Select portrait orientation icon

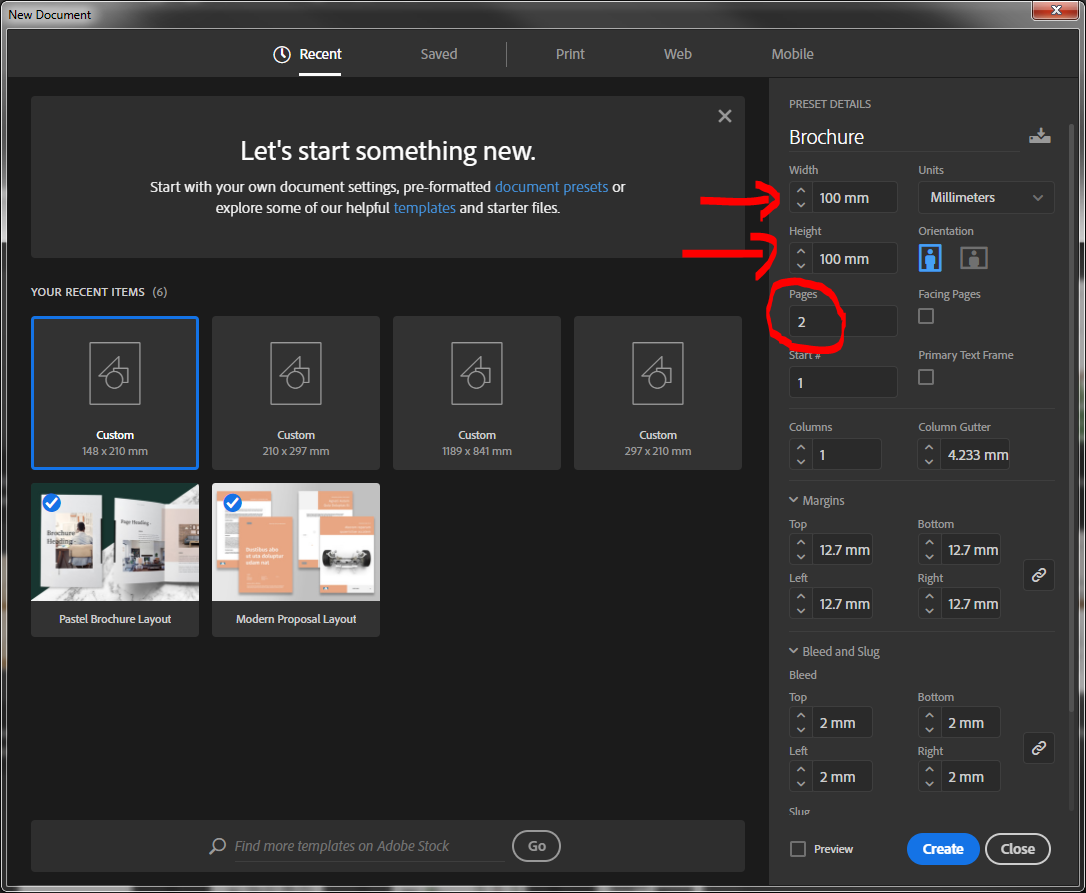930,258
